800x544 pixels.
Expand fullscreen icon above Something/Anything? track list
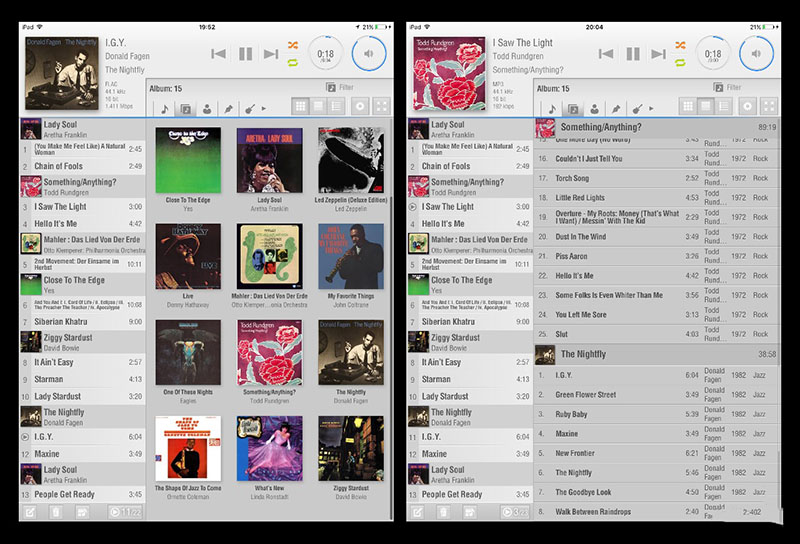point(769,106)
